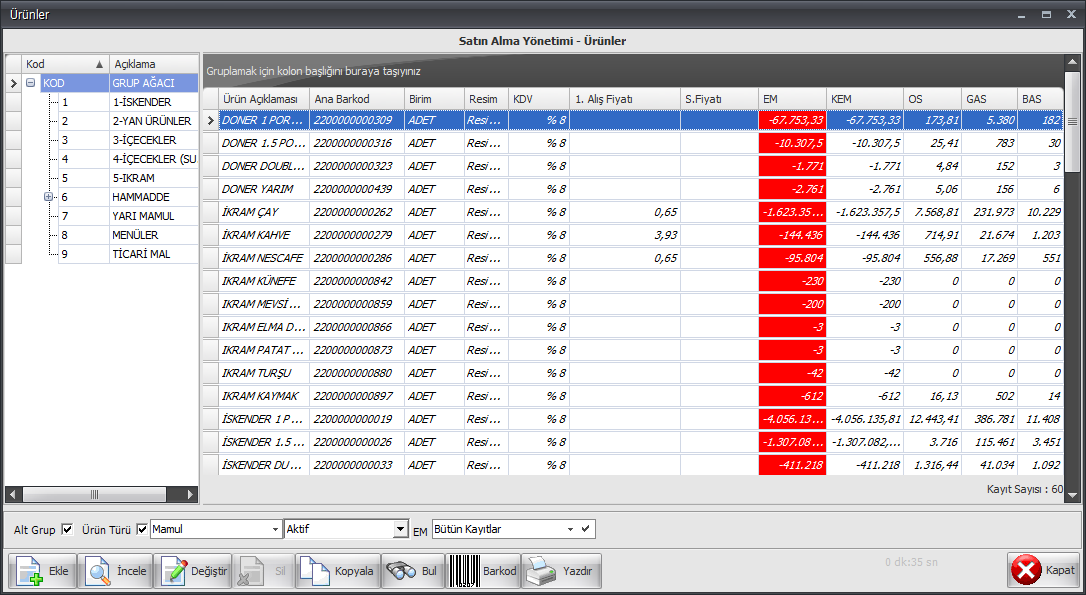This screenshot has width=1086, height=595.
Task: Click grid scrollbar up arrow
Action: point(1073,62)
